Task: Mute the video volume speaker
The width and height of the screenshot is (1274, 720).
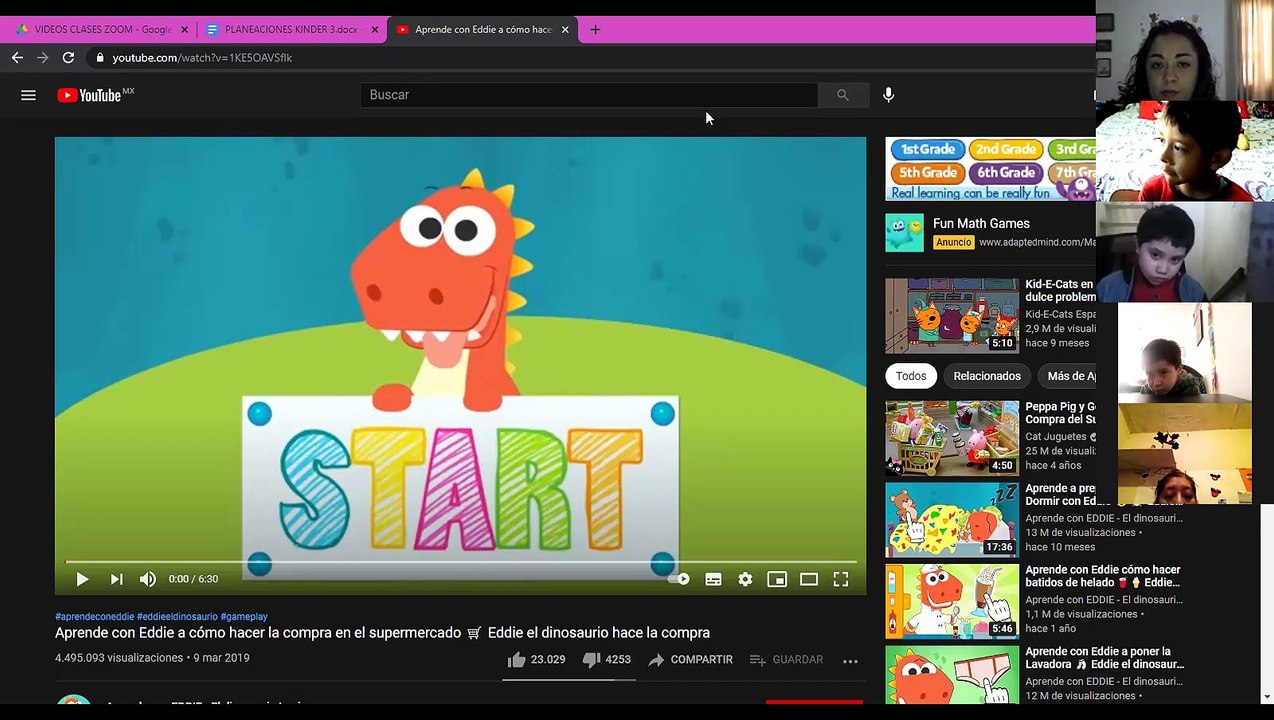Action: coord(148,579)
